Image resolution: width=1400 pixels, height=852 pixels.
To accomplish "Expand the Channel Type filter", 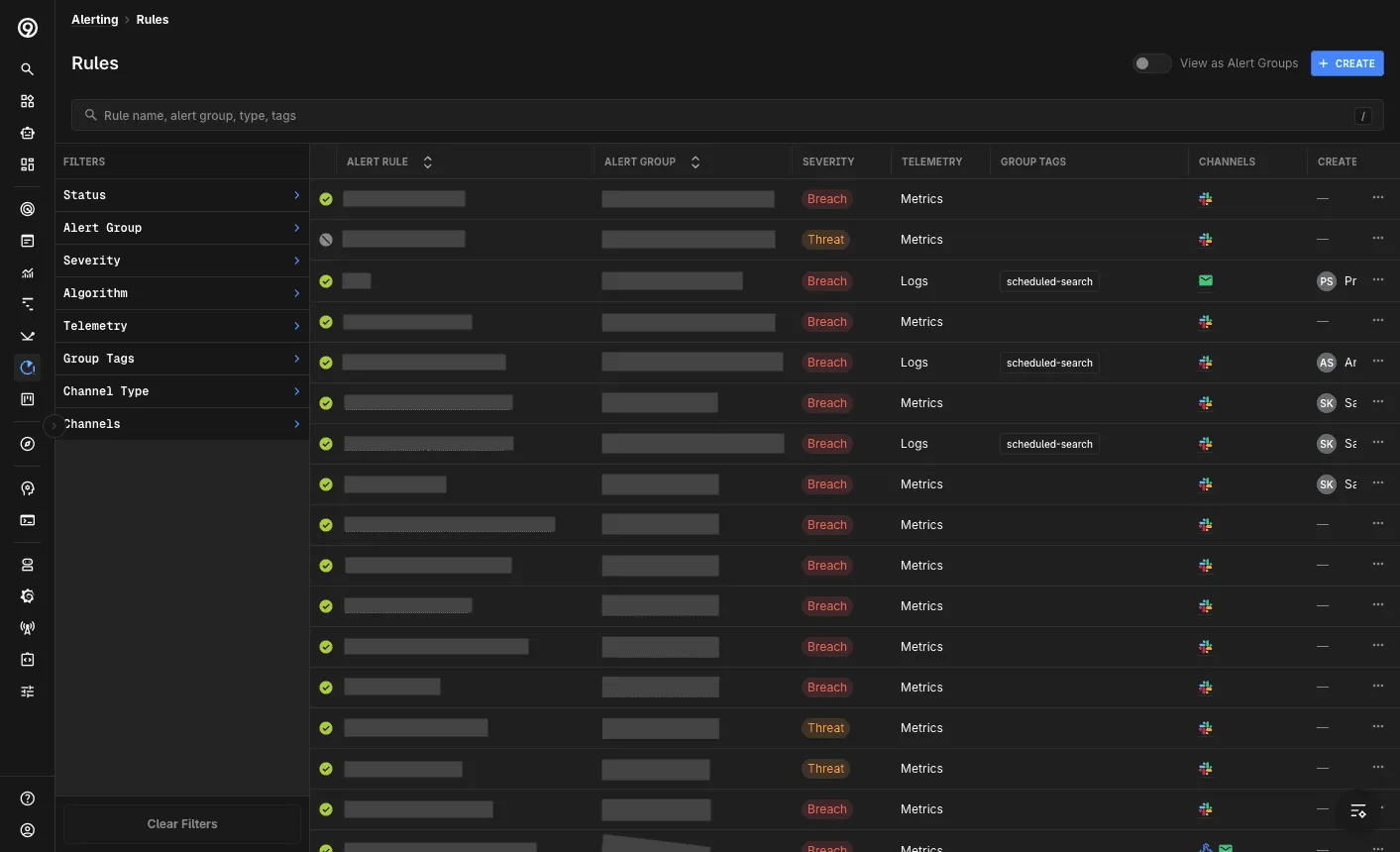I will click(x=182, y=391).
